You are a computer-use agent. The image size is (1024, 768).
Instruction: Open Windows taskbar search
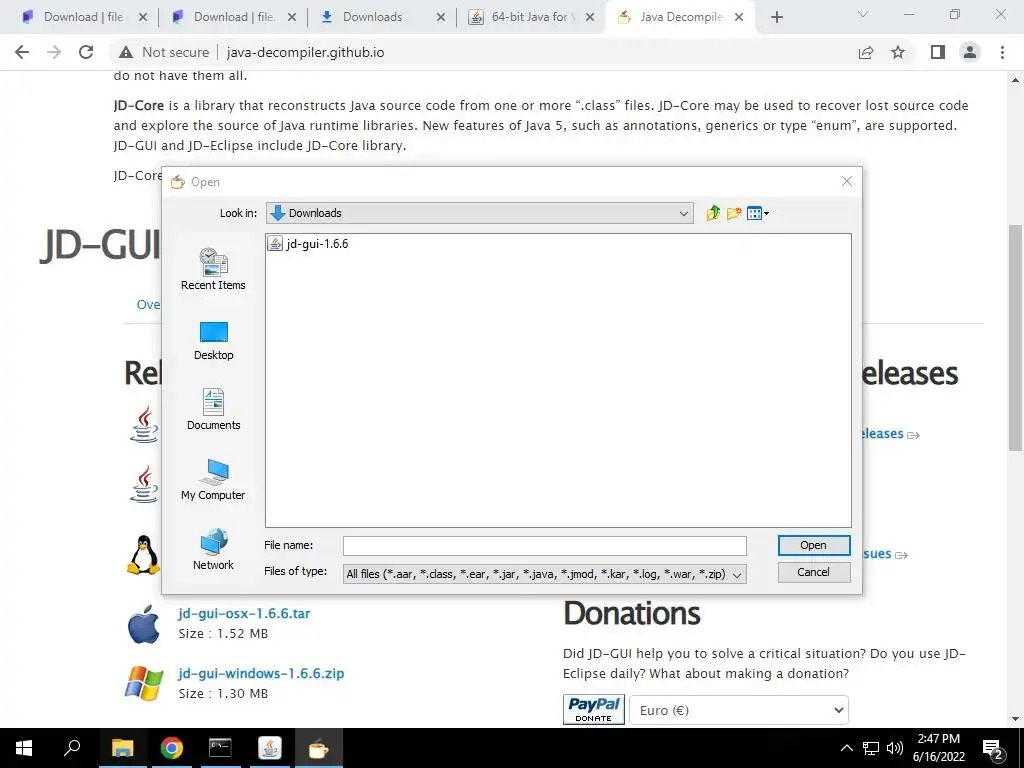coord(72,748)
